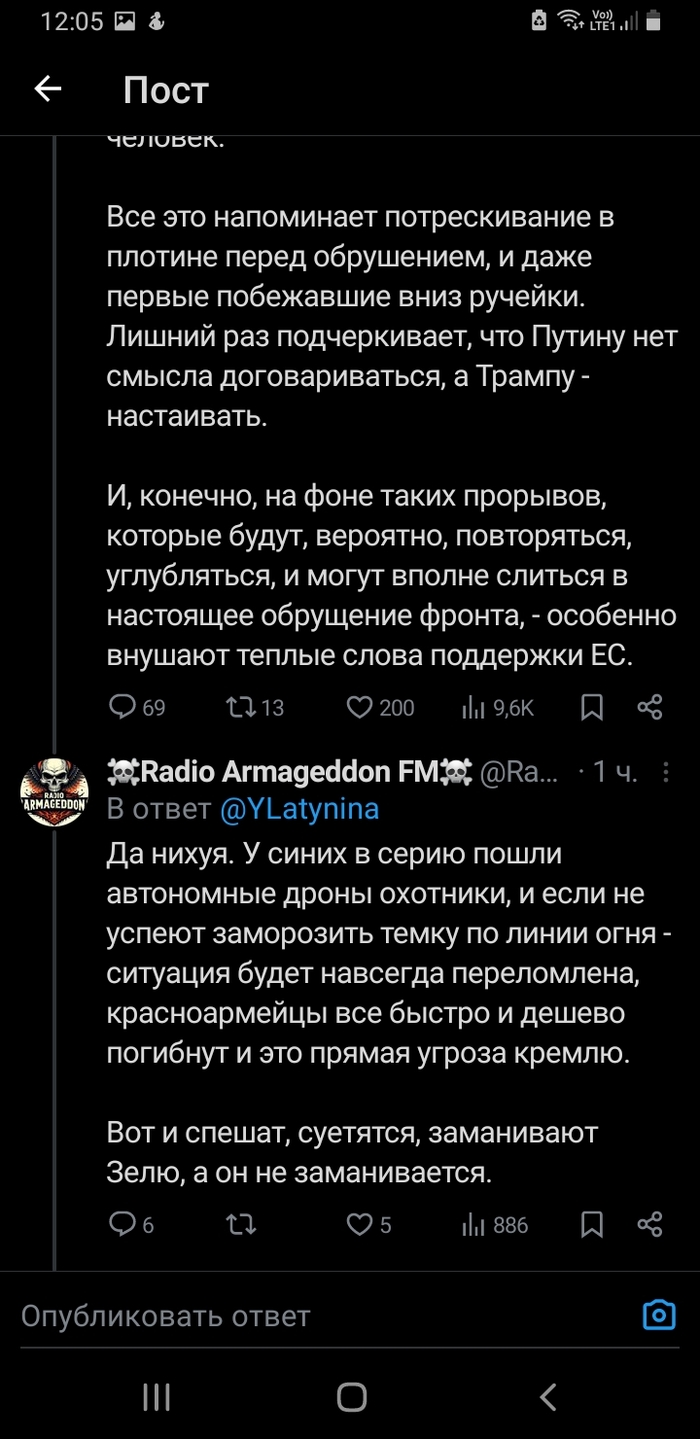Repost the Radio Armageddon reply

coord(241,1224)
